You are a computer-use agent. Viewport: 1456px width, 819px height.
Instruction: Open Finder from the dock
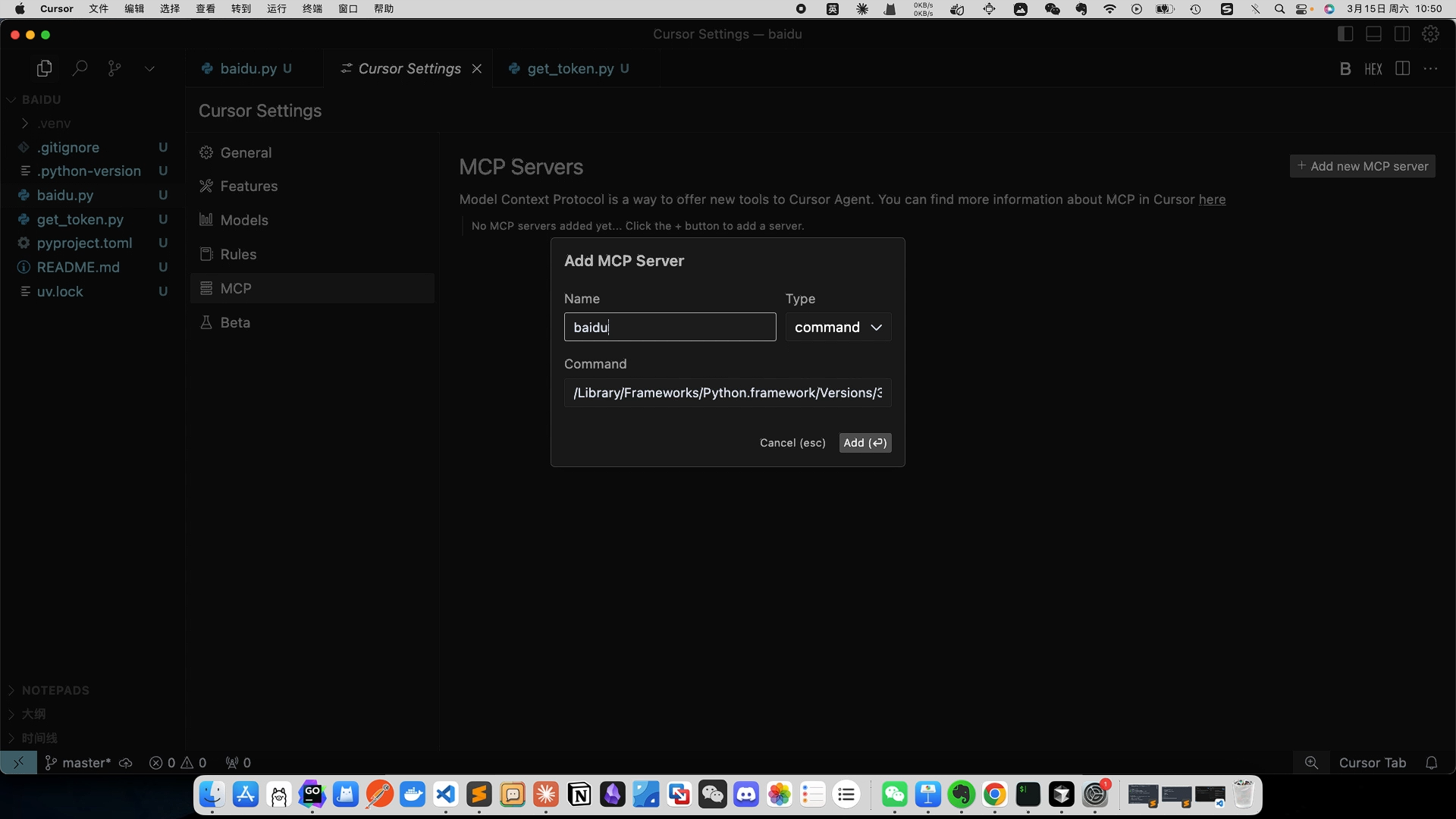pos(212,794)
